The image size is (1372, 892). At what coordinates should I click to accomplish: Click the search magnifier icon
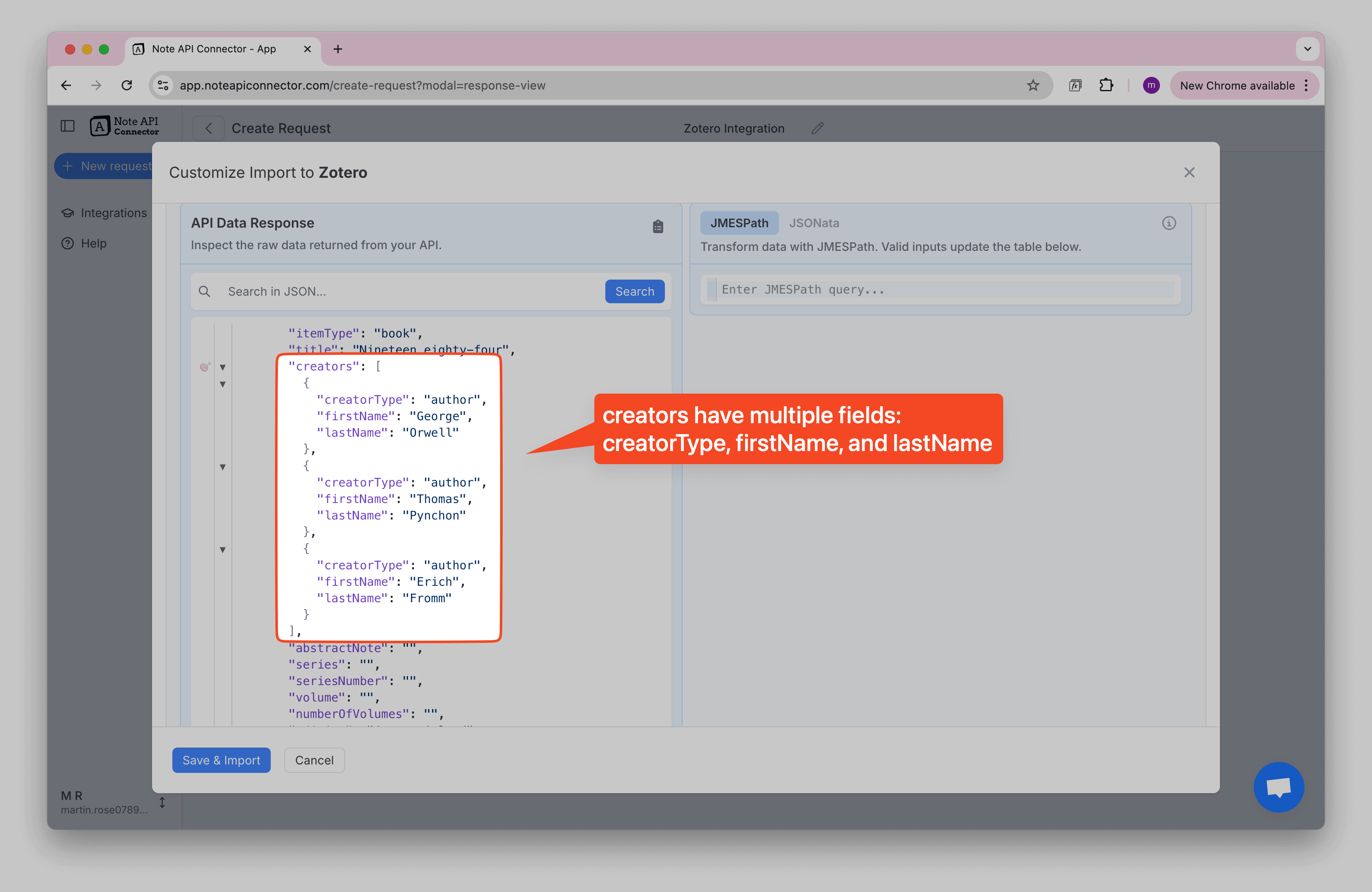tap(204, 291)
